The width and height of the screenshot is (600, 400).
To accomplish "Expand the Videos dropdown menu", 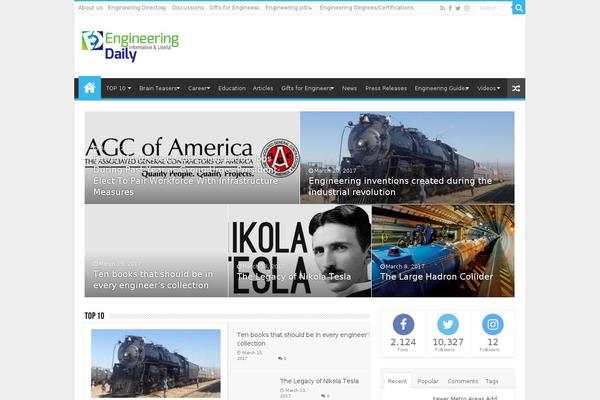I will coord(488,88).
